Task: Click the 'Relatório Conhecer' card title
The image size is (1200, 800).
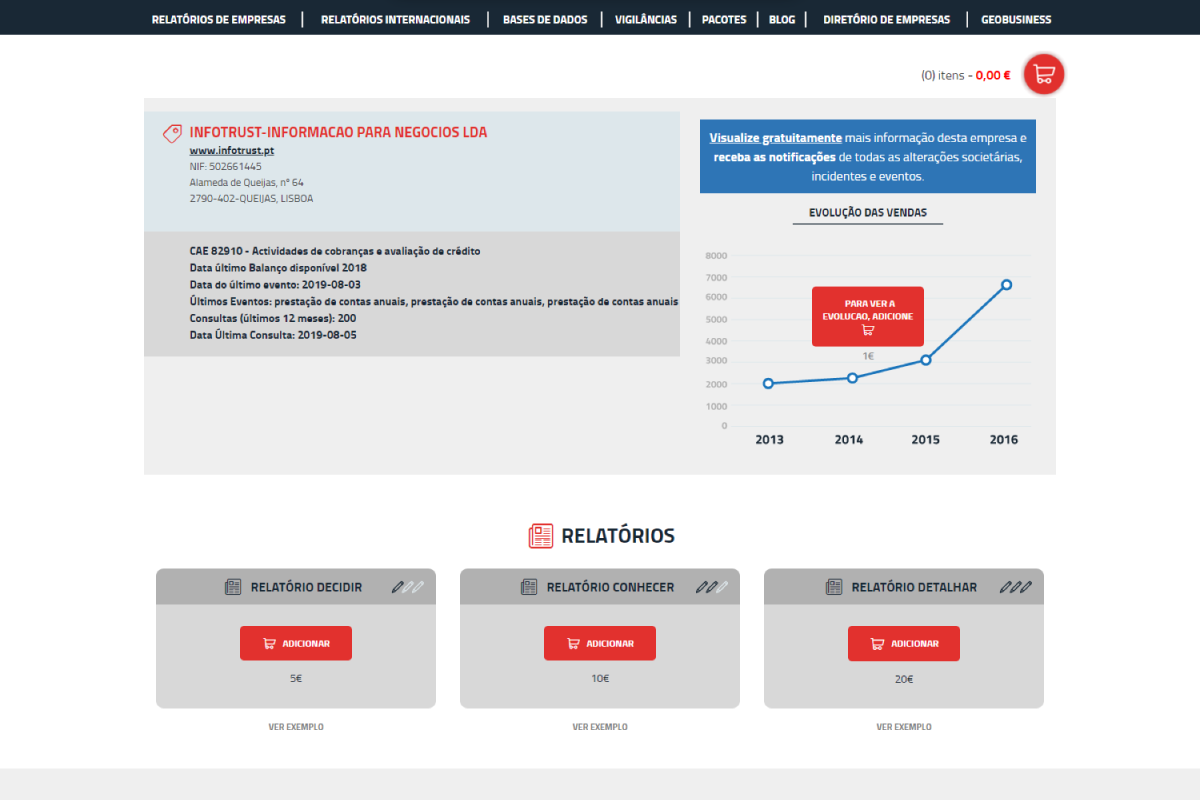Action: 610,587
